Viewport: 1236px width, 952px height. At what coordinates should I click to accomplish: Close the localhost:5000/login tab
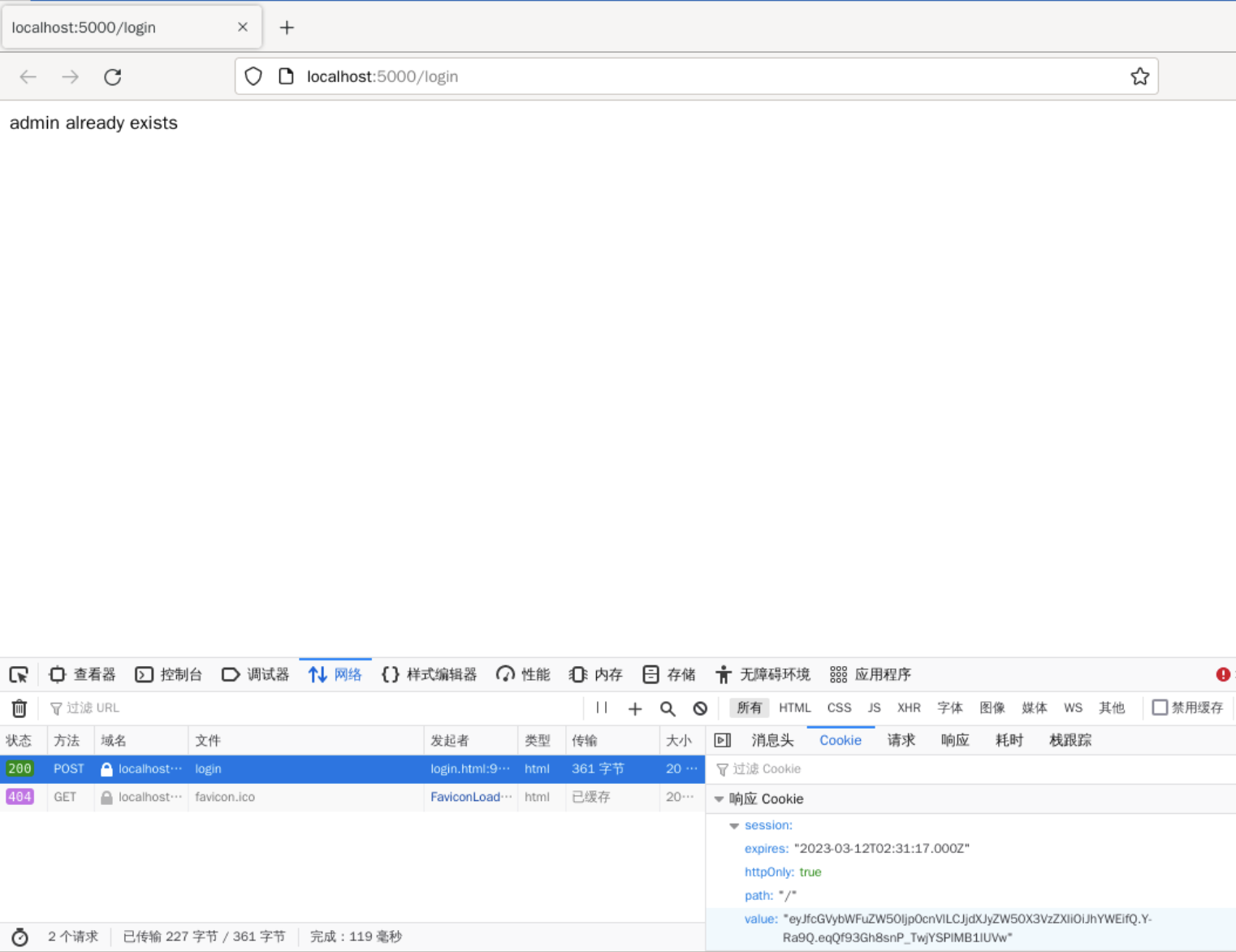coord(242,27)
